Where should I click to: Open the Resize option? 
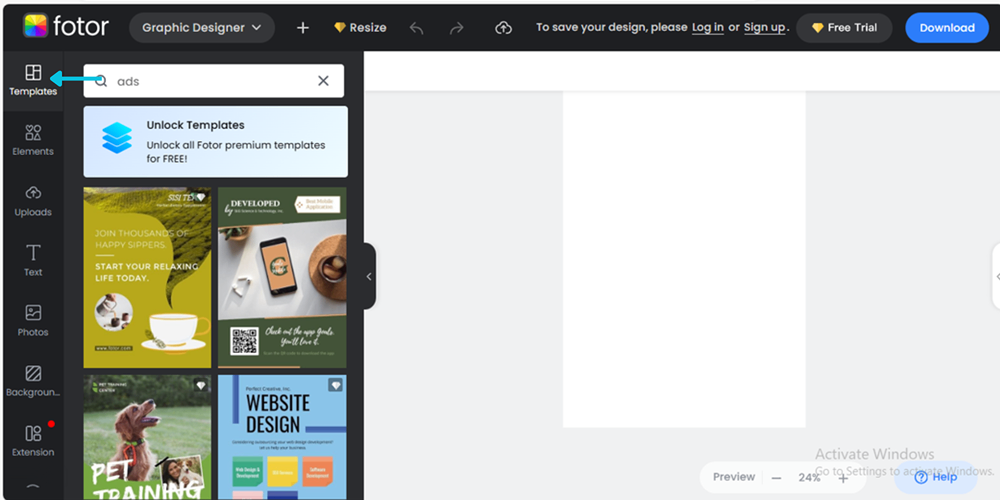point(360,27)
